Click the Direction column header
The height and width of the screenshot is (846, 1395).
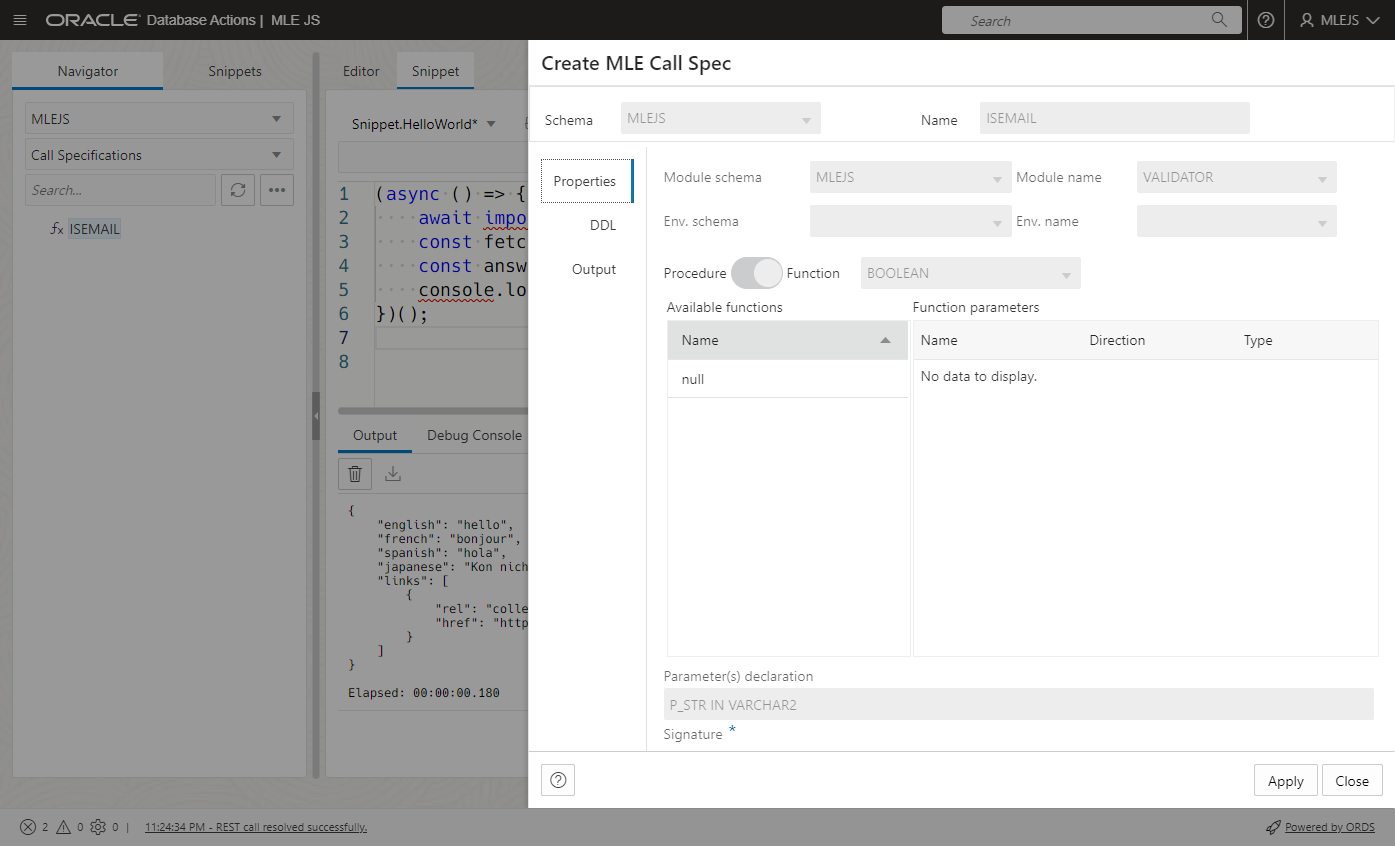pos(1117,340)
